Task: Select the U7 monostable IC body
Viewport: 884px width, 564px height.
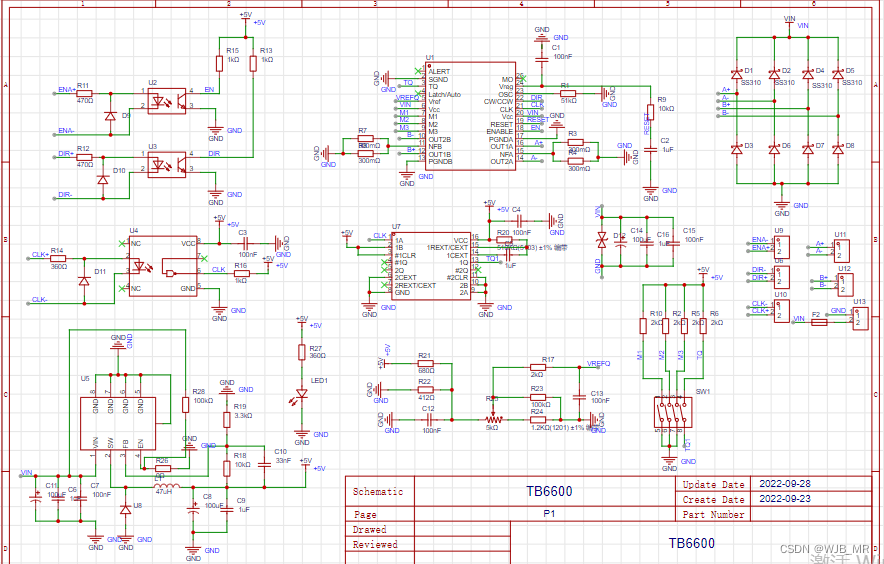Action: tap(432, 266)
